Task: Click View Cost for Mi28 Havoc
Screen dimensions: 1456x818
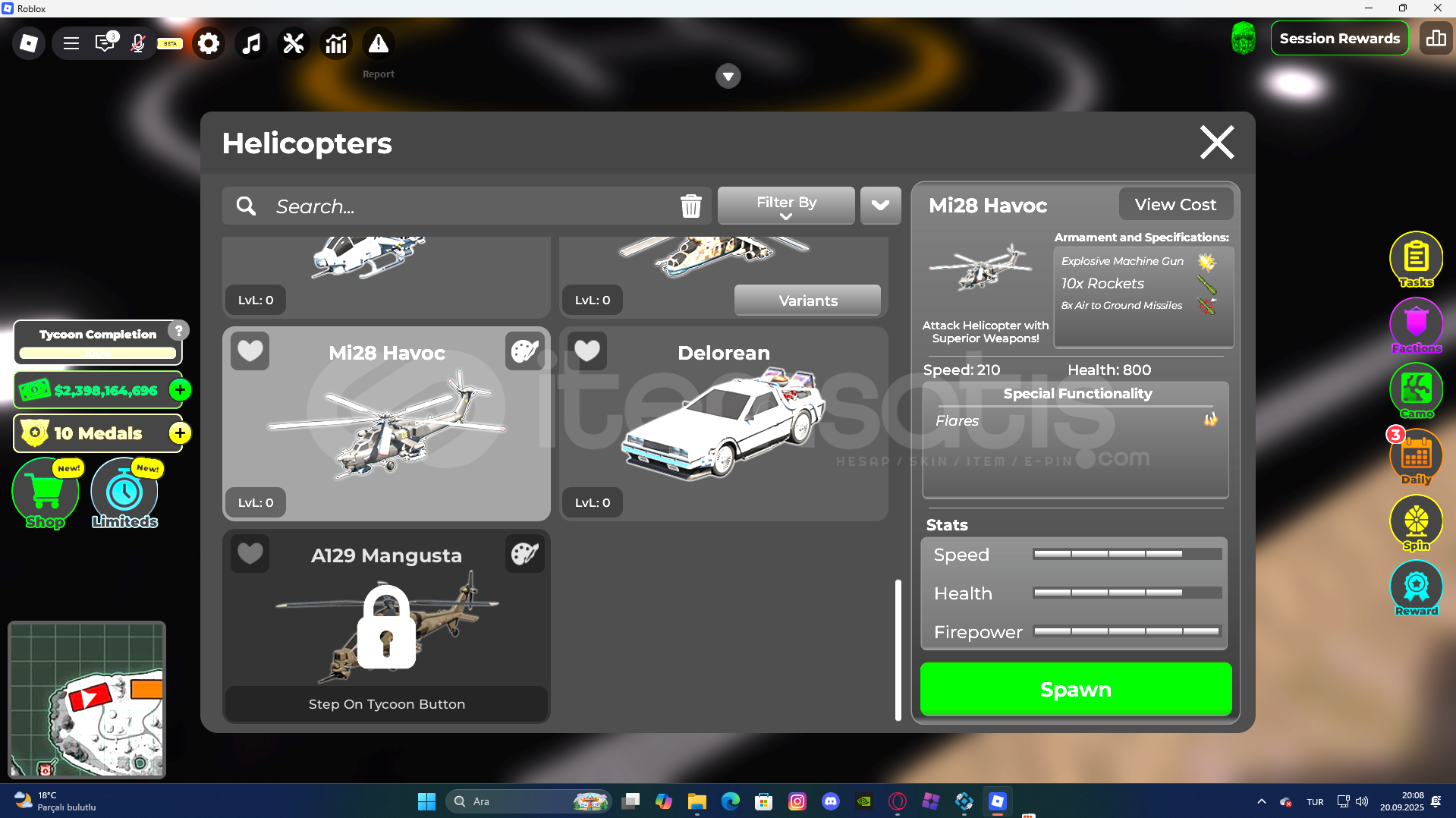Action: coord(1175,204)
